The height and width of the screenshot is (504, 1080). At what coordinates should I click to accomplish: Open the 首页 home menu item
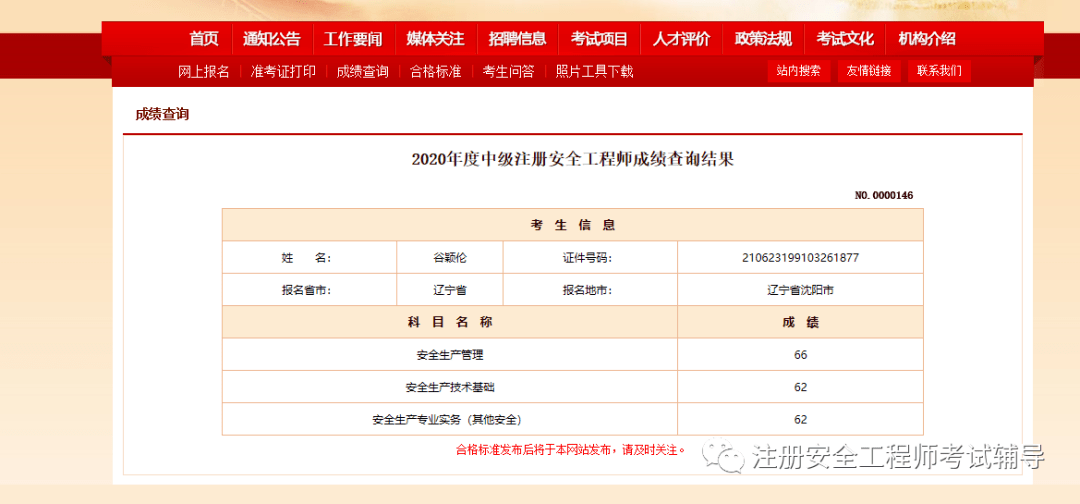pos(204,39)
